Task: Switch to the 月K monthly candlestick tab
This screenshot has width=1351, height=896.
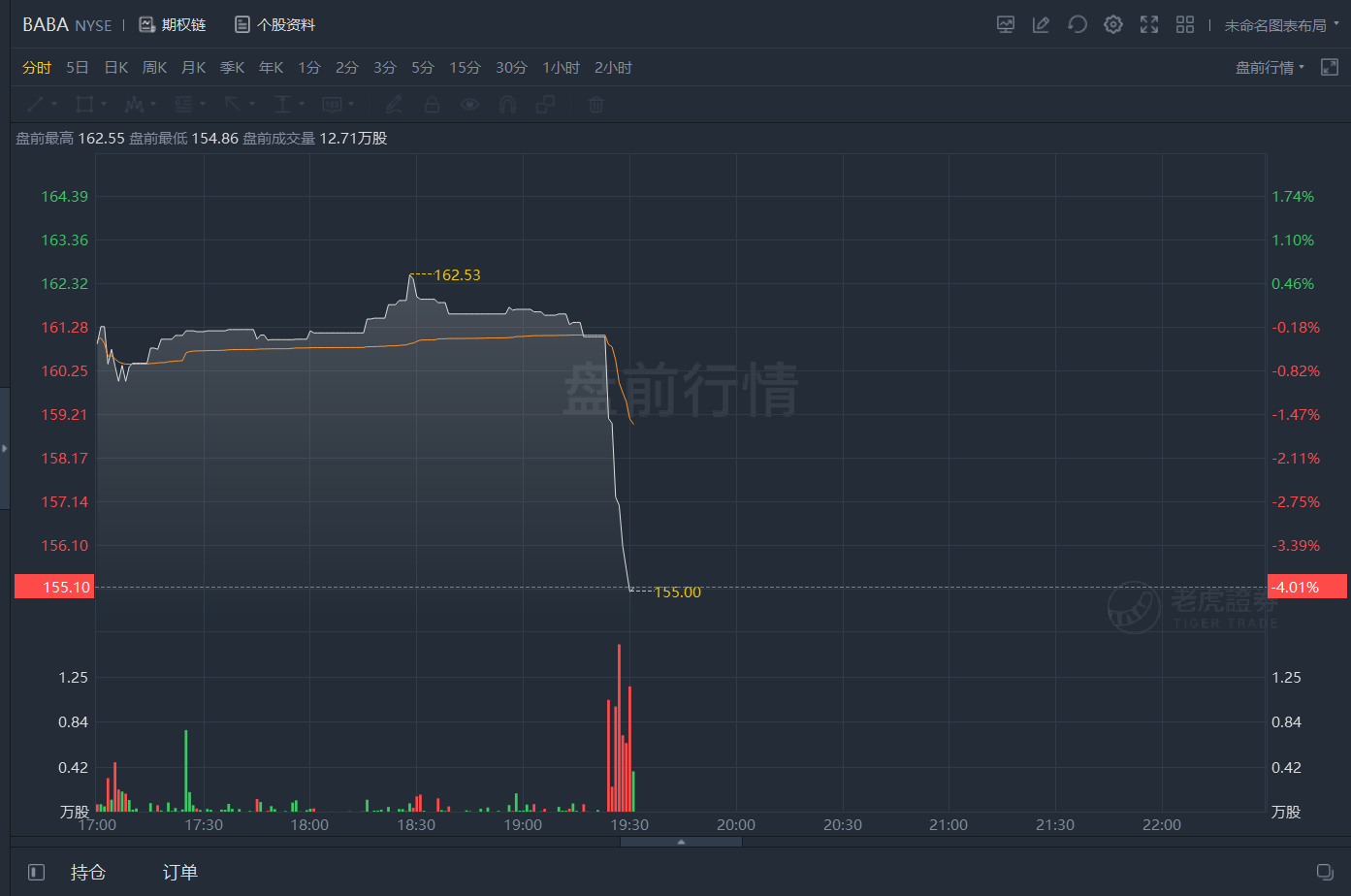Action: pos(194,67)
